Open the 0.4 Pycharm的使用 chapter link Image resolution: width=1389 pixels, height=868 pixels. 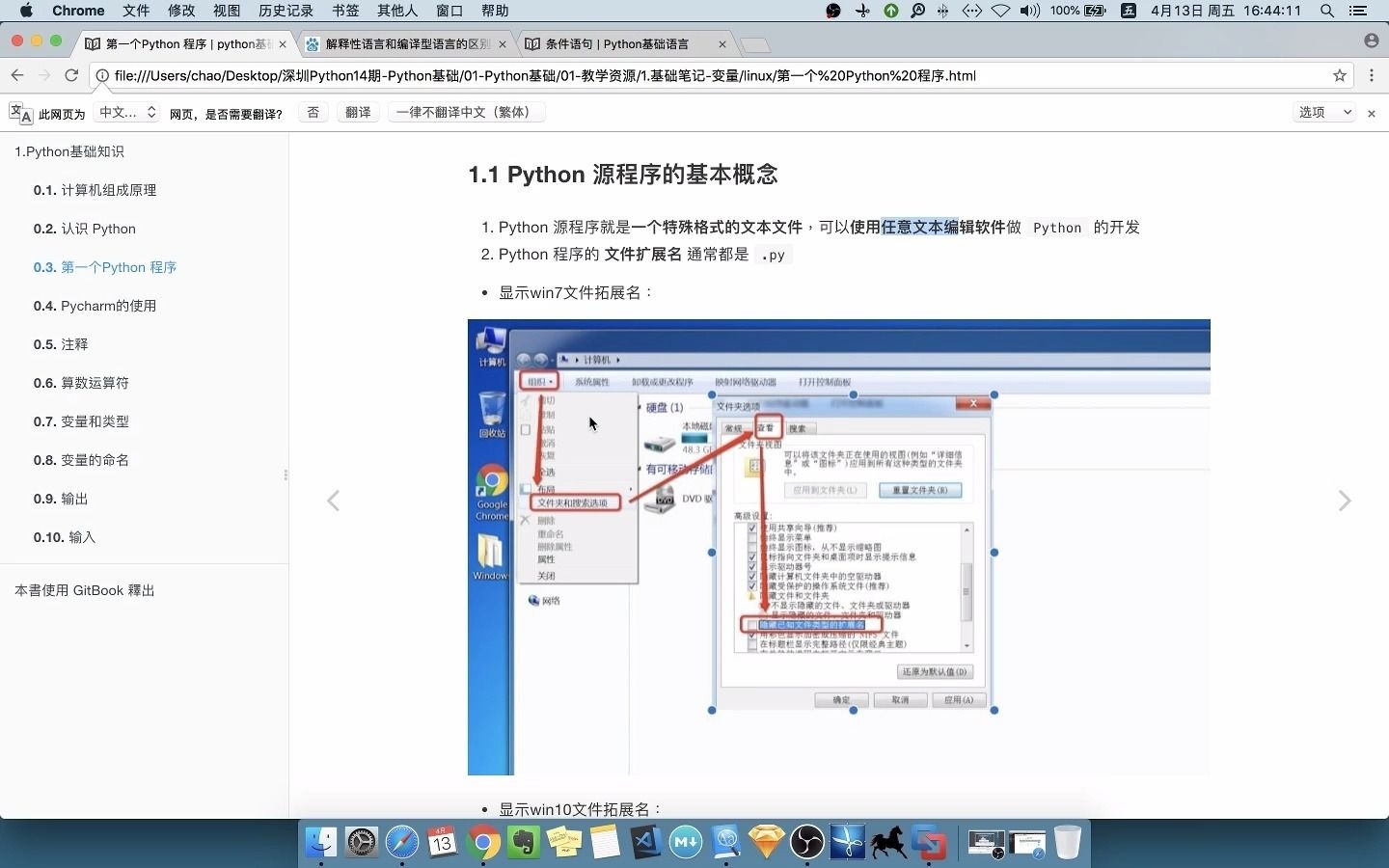coord(95,306)
